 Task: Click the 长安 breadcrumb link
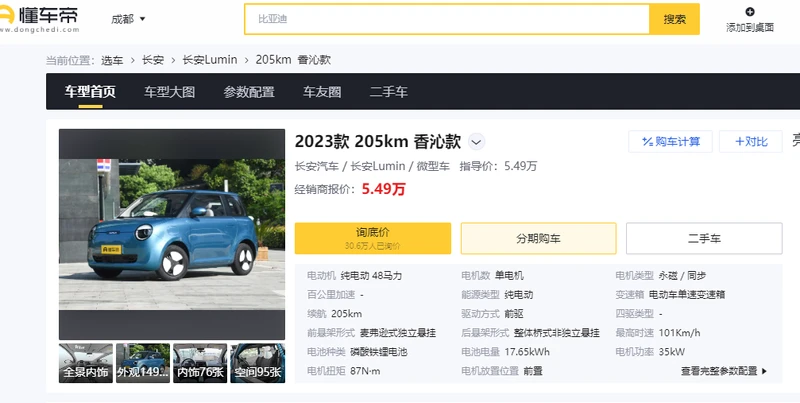point(153,60)
